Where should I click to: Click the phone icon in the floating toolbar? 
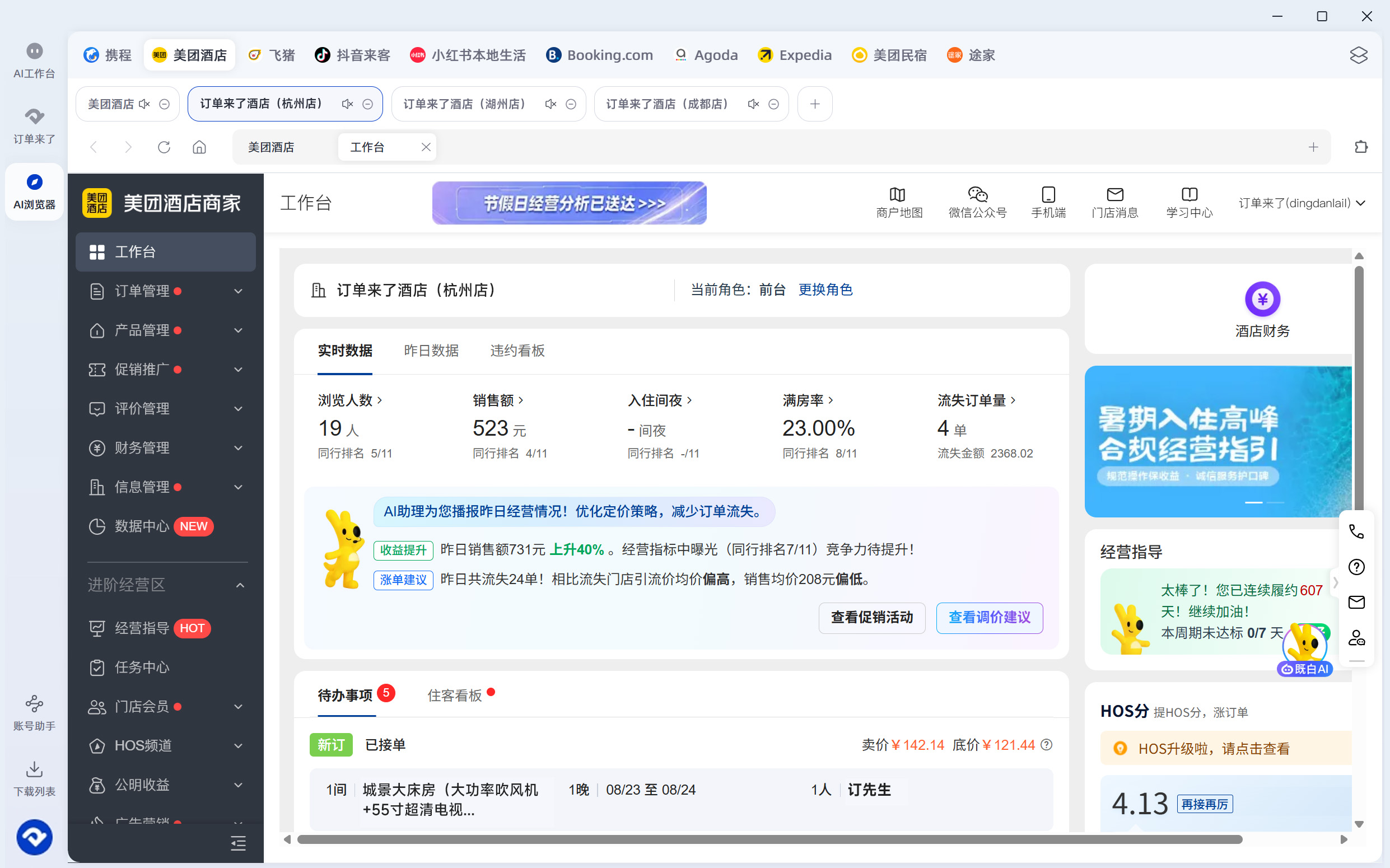[x=1356, y=531]
